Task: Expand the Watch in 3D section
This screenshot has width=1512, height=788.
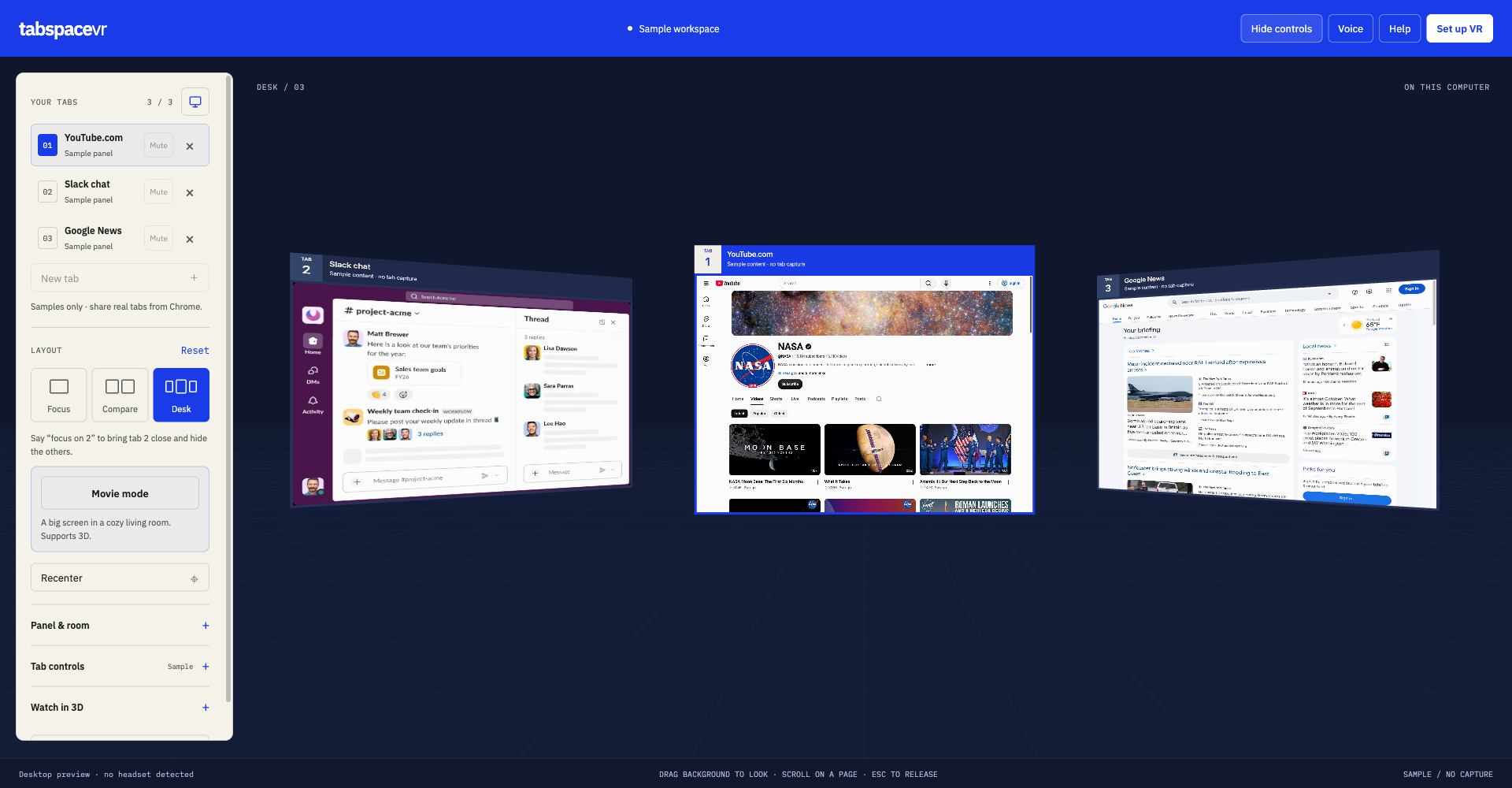Action: 120,708
